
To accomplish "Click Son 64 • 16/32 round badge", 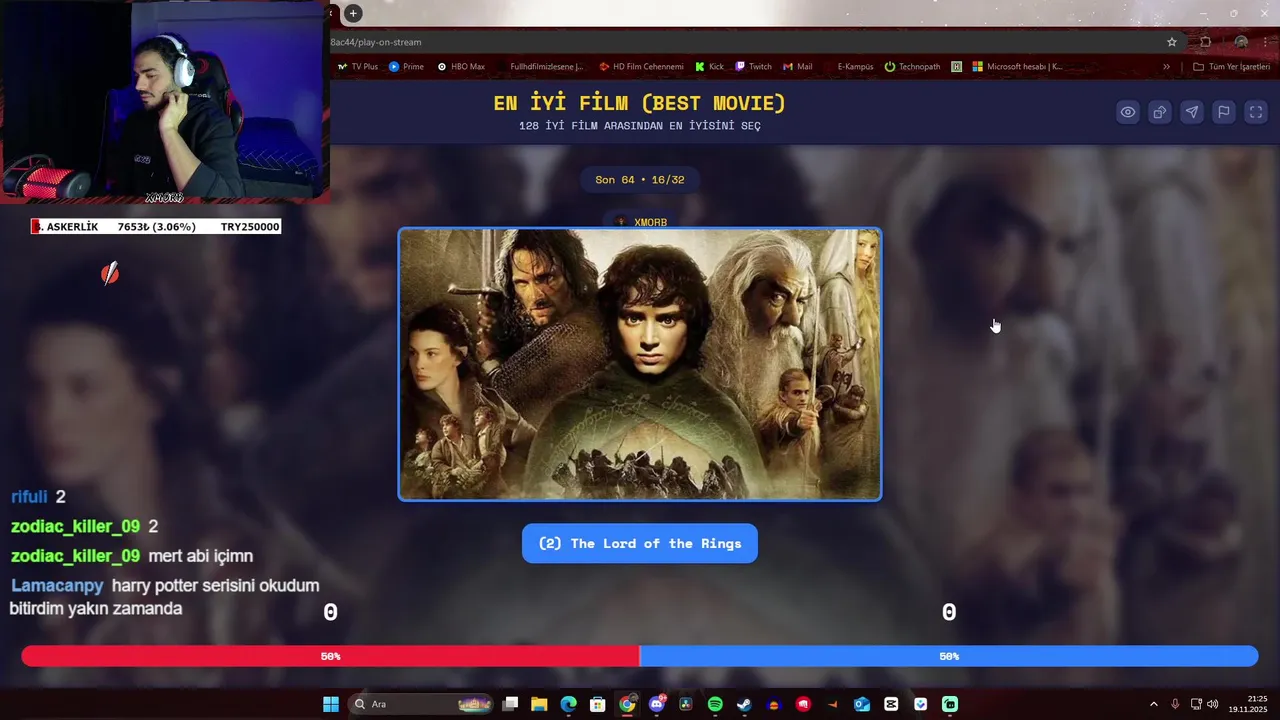I will pyautogui.click(x=640, y=180).
